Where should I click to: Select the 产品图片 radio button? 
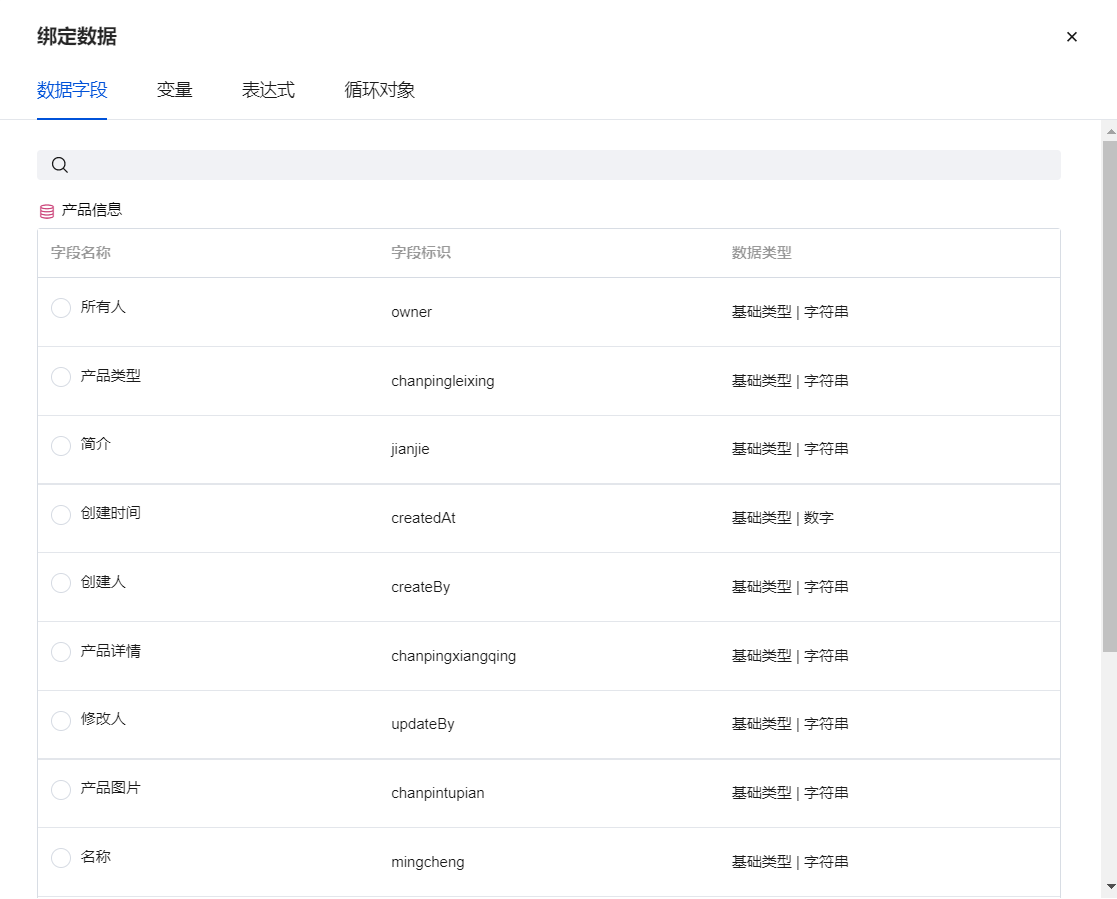tap(61, 789)
